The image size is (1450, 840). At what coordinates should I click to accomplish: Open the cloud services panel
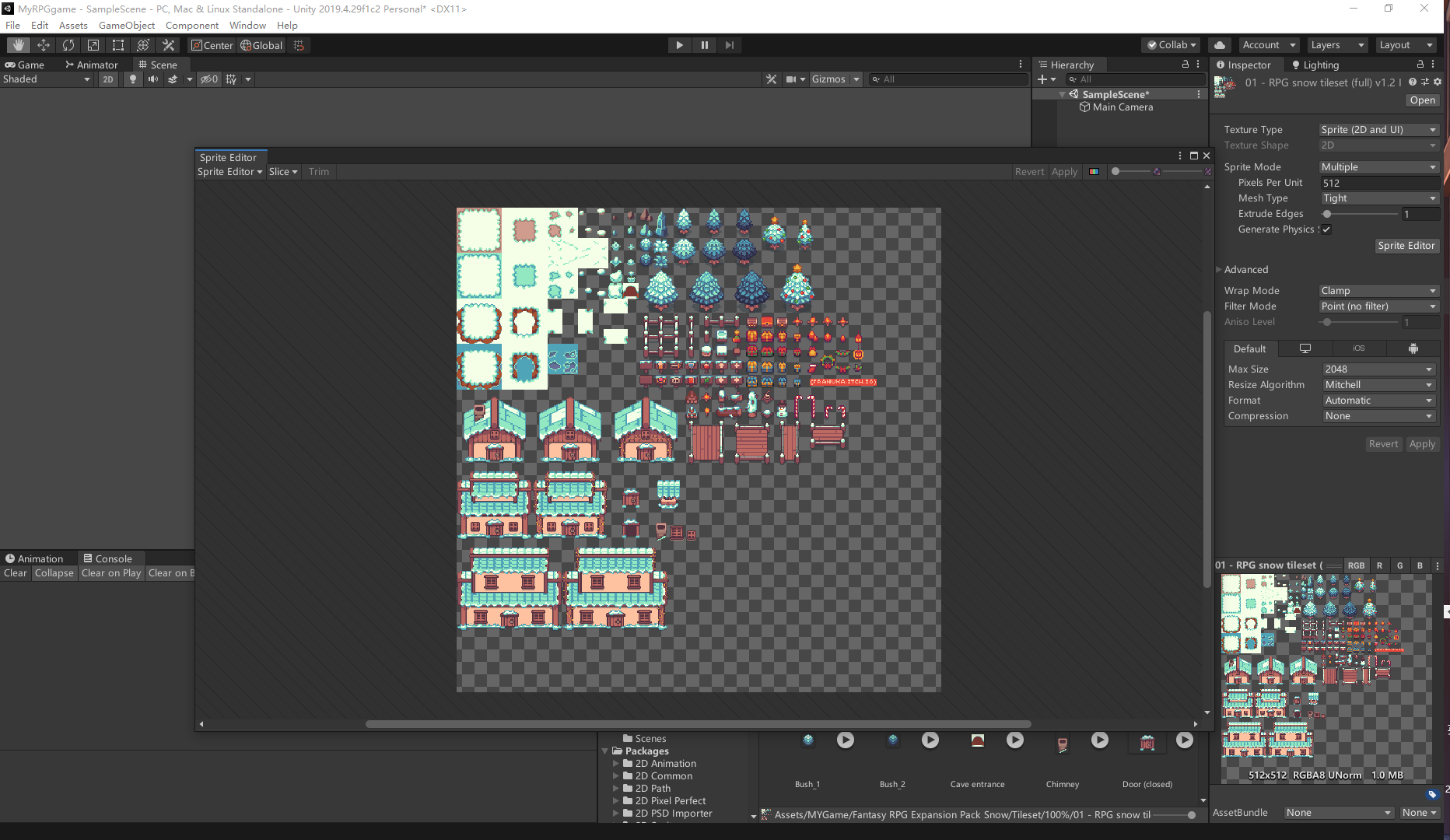pos(1220,45)
